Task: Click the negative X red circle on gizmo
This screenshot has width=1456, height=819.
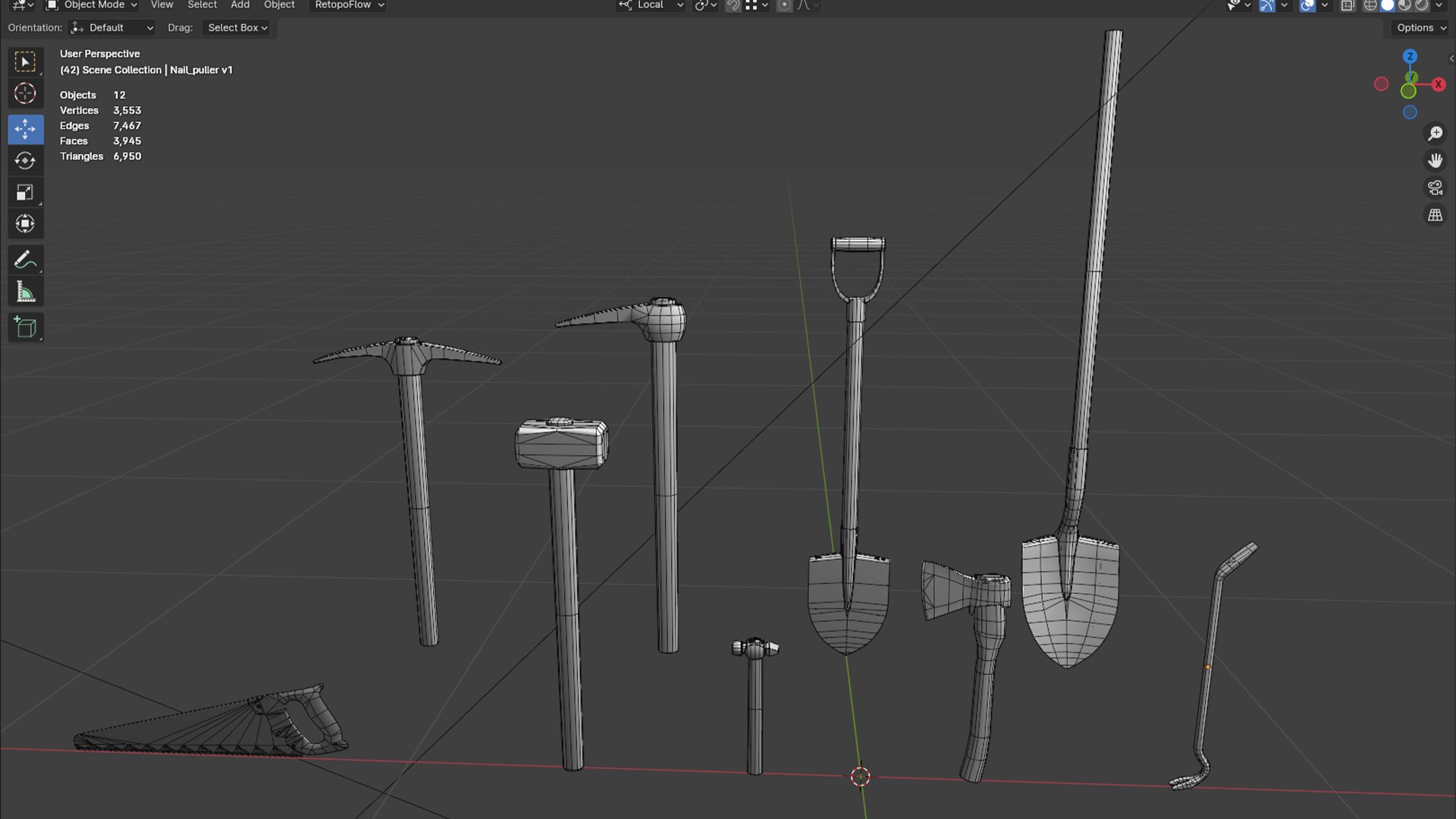Action: coord(1381,84)
